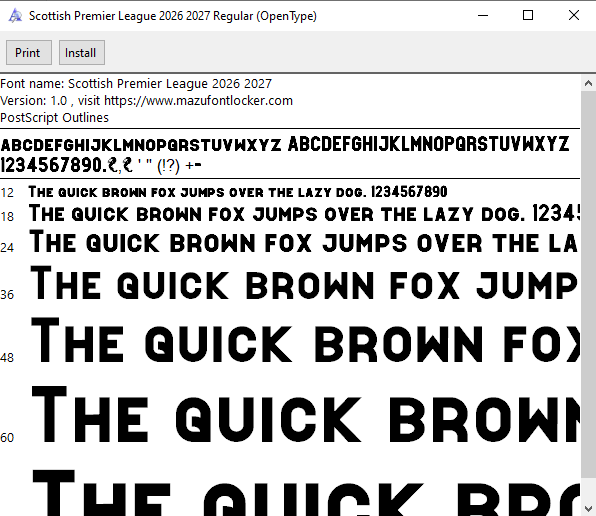Click the size 36 sample sentence
The image size is (596, 516).
point(304,284)
